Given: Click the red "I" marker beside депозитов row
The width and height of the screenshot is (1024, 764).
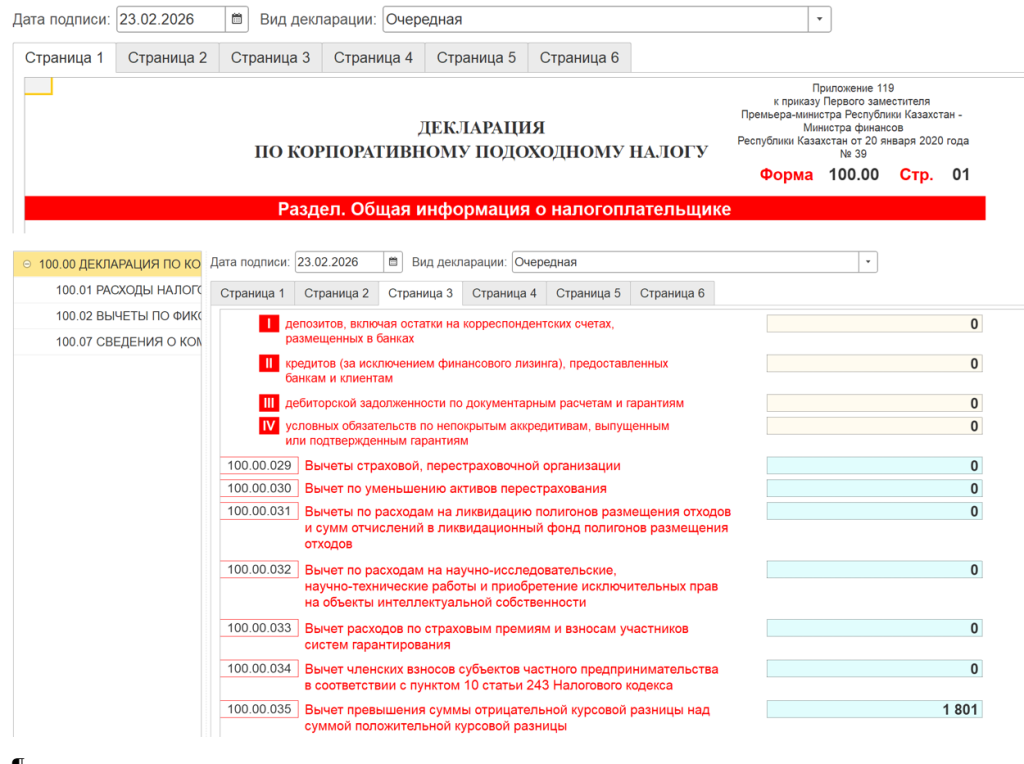Looking at the screenshot, I should tap(268, 323).
